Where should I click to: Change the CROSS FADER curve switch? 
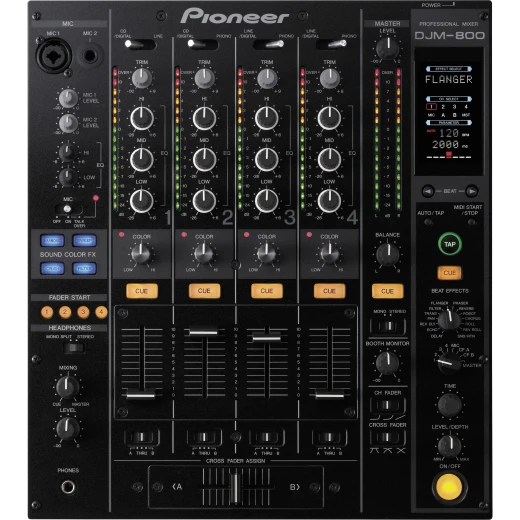[387, 437]
